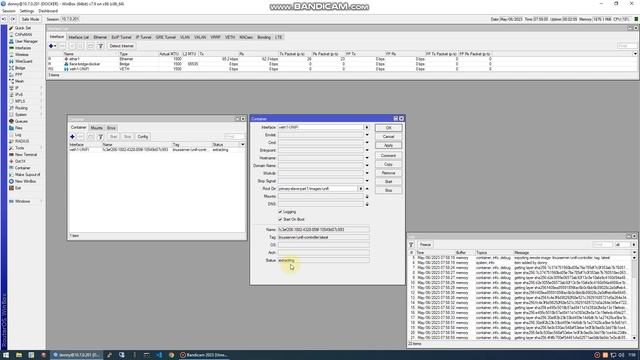
Task: Open Files in the sidebar
Action: tap(19, 128)
